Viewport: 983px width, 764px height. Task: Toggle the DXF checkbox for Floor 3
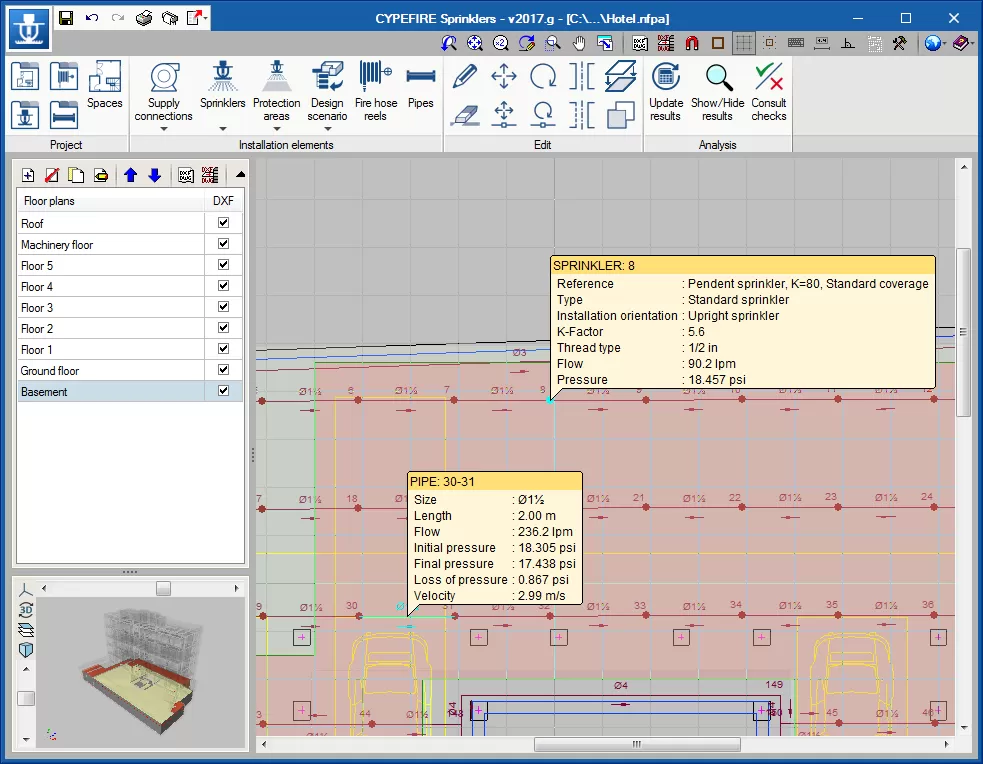tap(223, 306)
